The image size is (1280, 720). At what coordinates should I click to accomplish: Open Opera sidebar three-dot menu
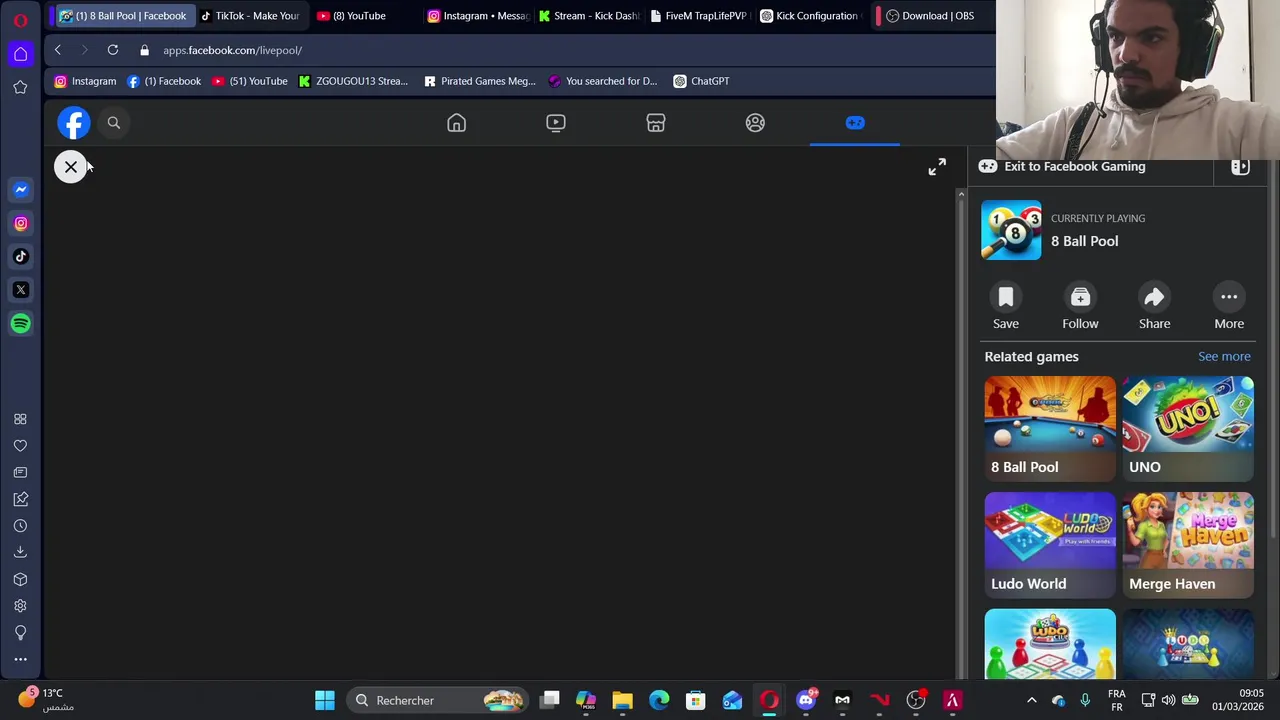(20, 659)
